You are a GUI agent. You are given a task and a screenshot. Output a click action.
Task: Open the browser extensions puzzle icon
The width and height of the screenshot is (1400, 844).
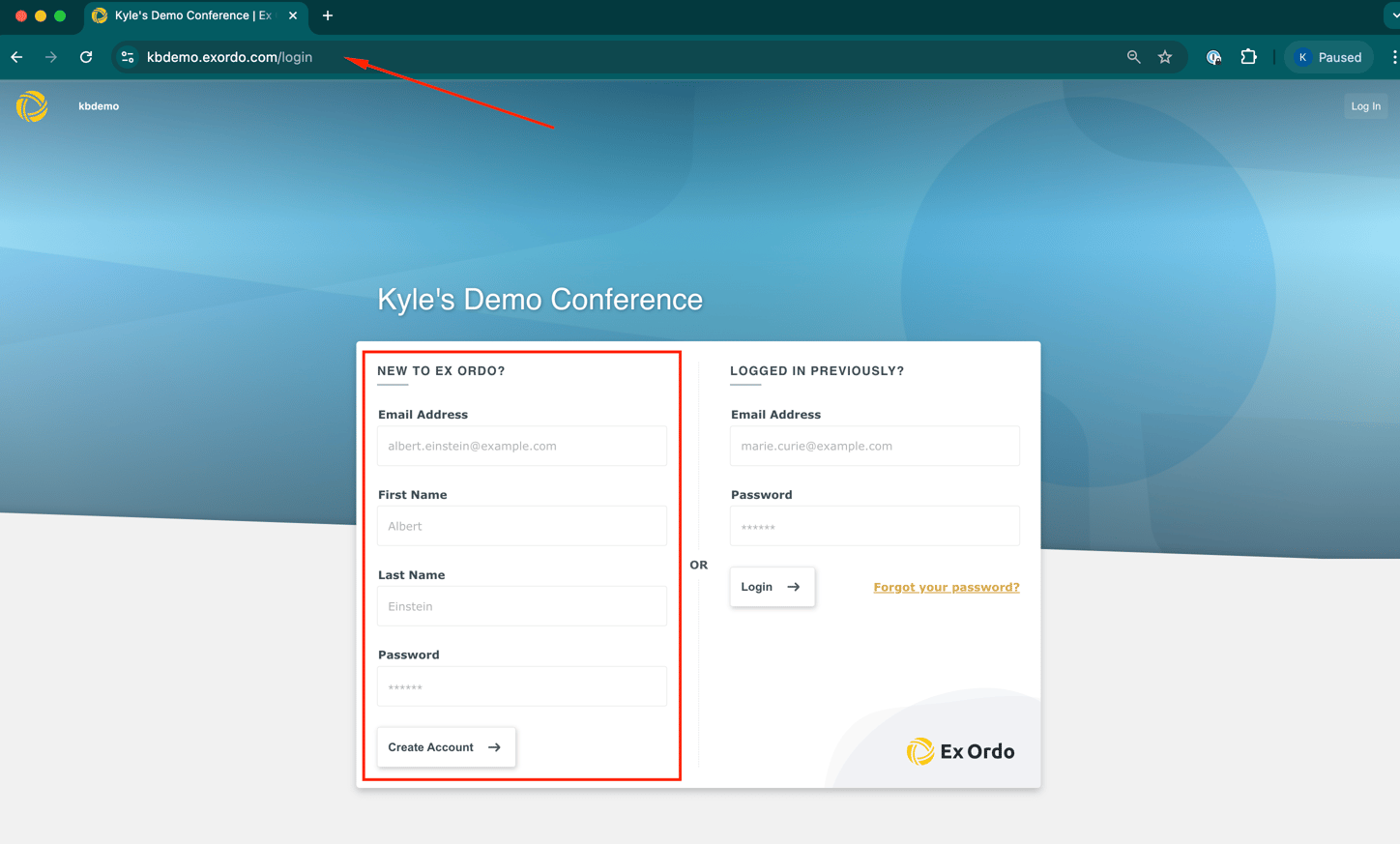click(1248, 57)
